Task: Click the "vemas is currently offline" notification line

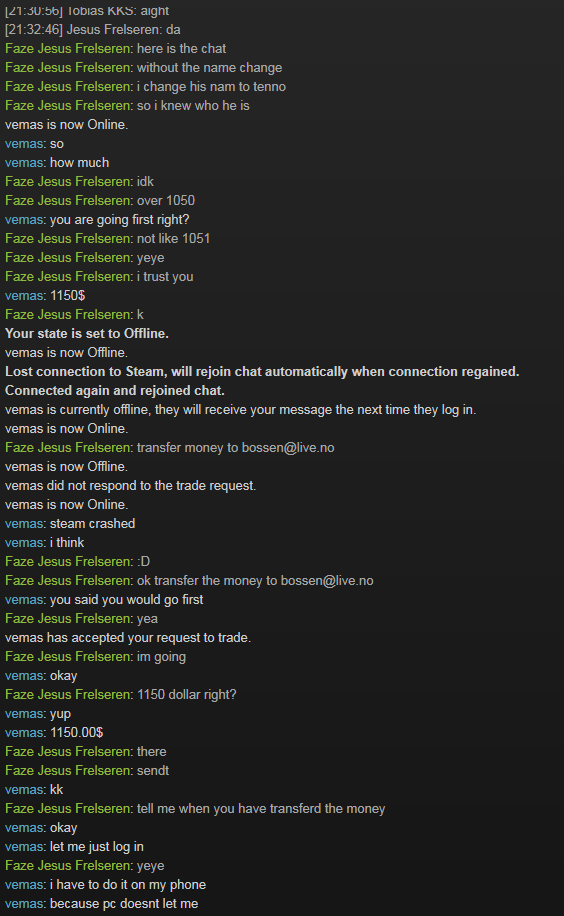Action: (240, 410)
